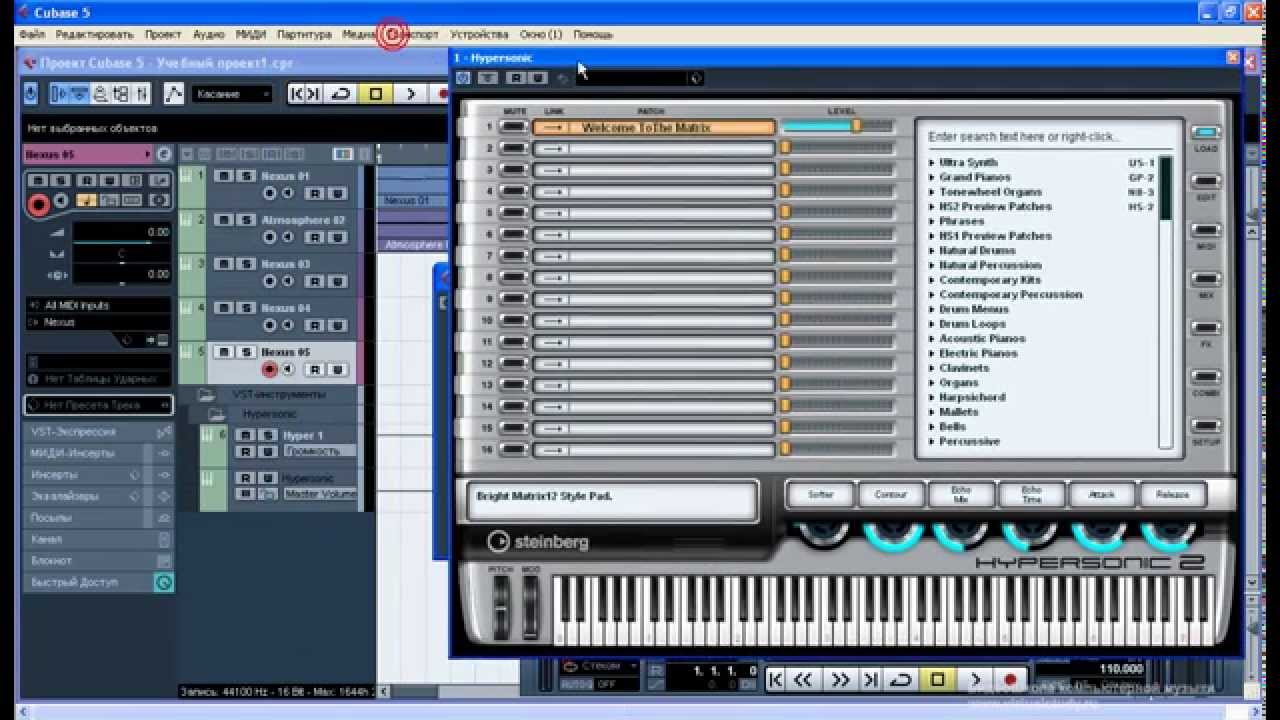The image size is (1280, 720).
Task: Mute the Atmosphere 02 track
Action: tap(224, 220)
